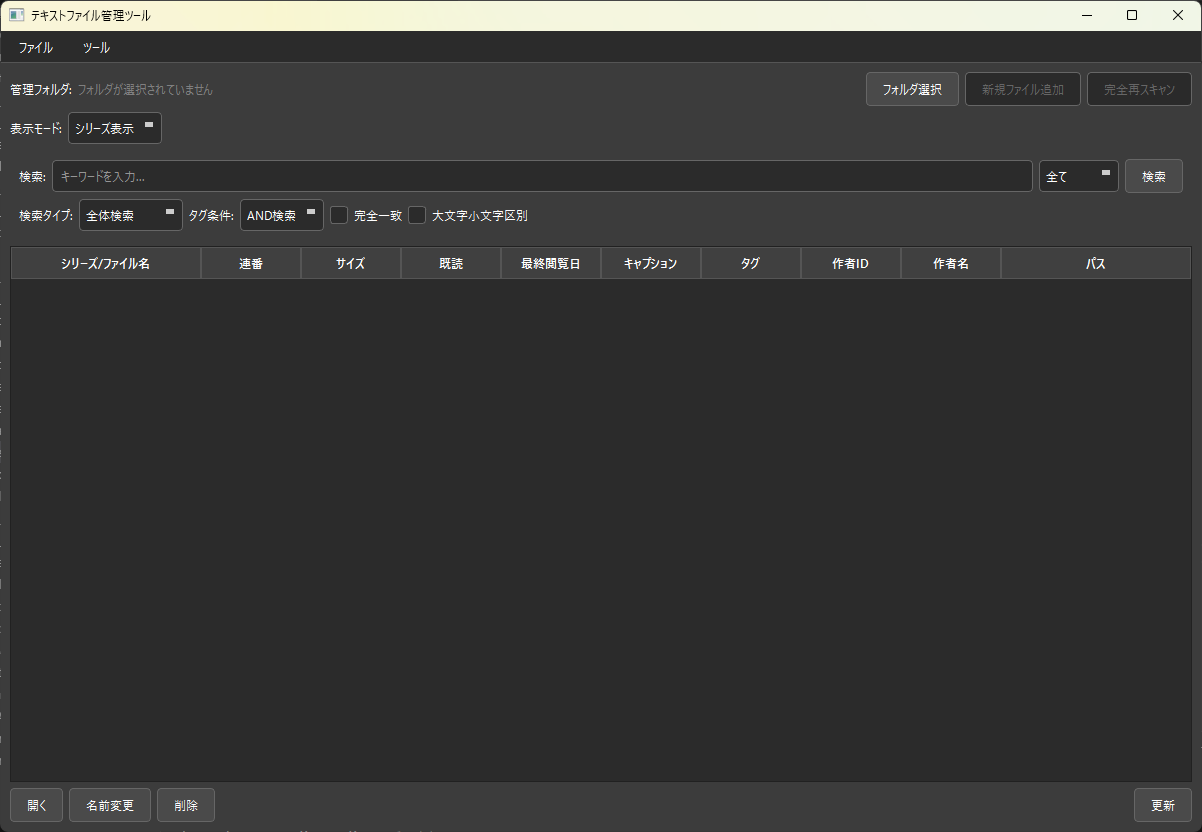Image resolution: width=1202 pixels, height=832 pixels.
Task: Sort by 最終閲覧日 column header
Action: click(x=550, y=264)
